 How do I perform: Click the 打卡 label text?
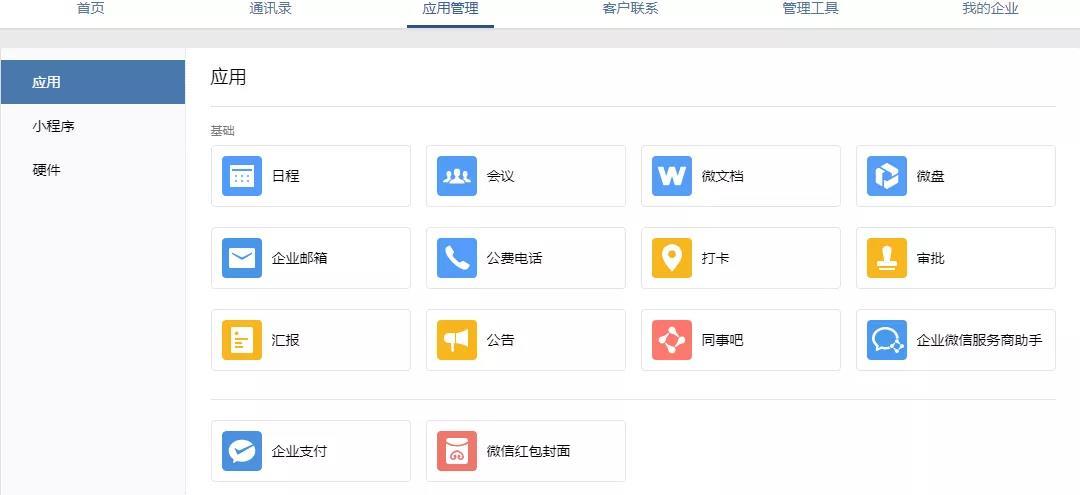(715, 259)
